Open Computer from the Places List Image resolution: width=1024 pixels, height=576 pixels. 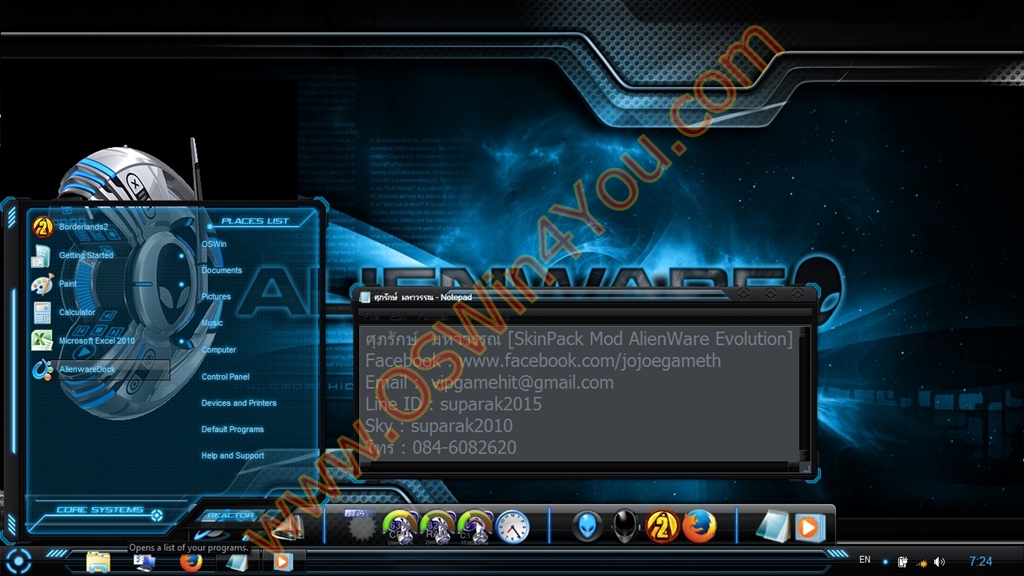pyautogui.click(x=219, y=350)
